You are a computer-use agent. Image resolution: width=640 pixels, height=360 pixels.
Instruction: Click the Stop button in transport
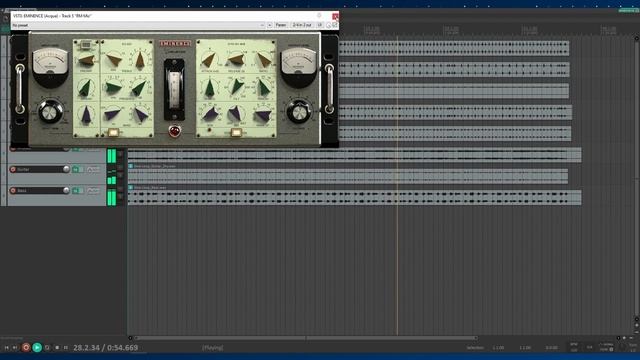[57, 347]
